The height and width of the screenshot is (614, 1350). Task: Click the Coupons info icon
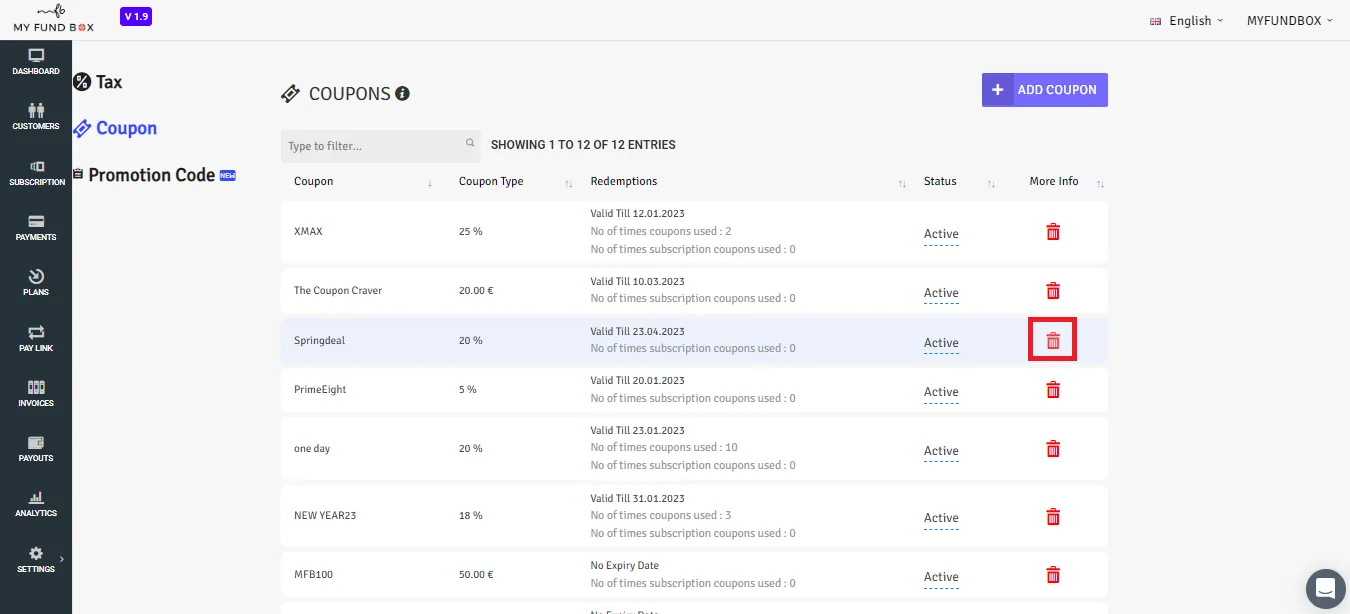(403, 94)
